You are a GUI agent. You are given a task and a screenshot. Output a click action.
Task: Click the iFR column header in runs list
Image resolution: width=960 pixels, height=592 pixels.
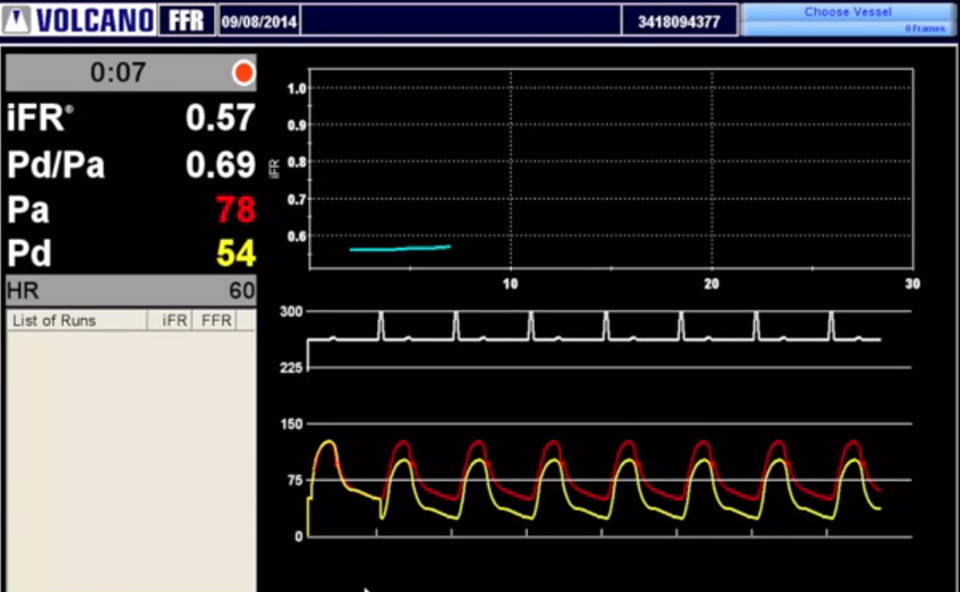(175, 320)
